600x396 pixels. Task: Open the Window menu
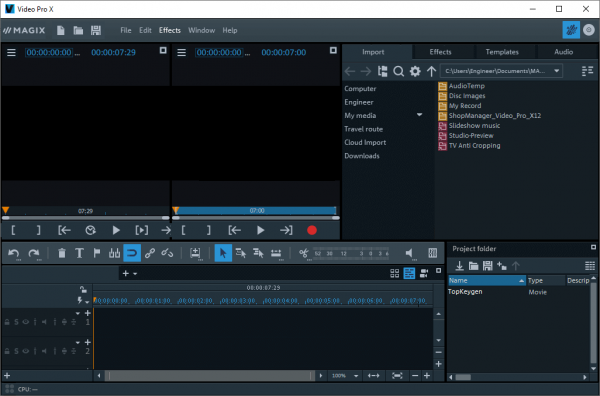[x=201, y=30]
